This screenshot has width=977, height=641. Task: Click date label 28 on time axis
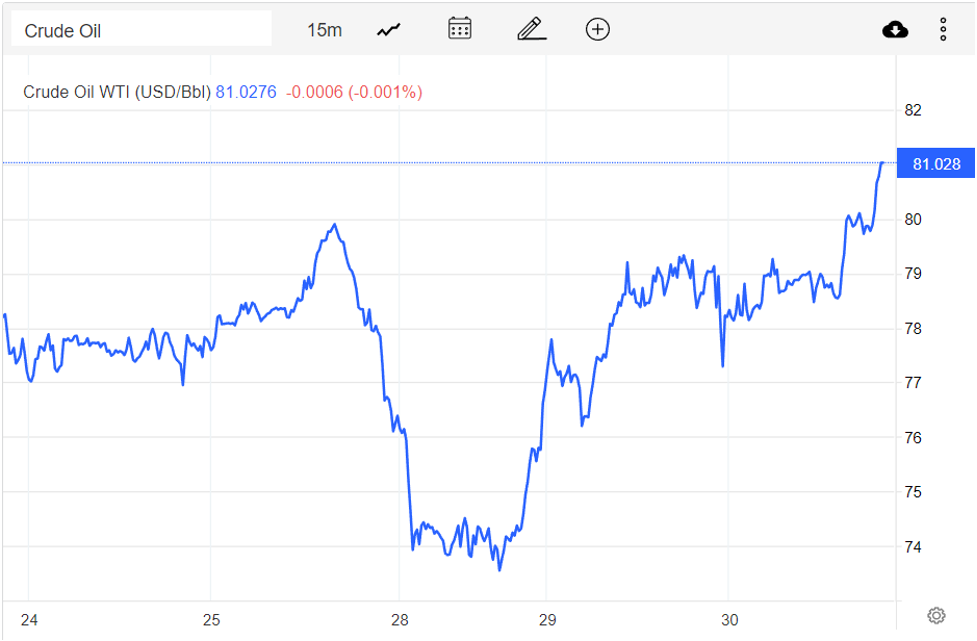point(398,620)
